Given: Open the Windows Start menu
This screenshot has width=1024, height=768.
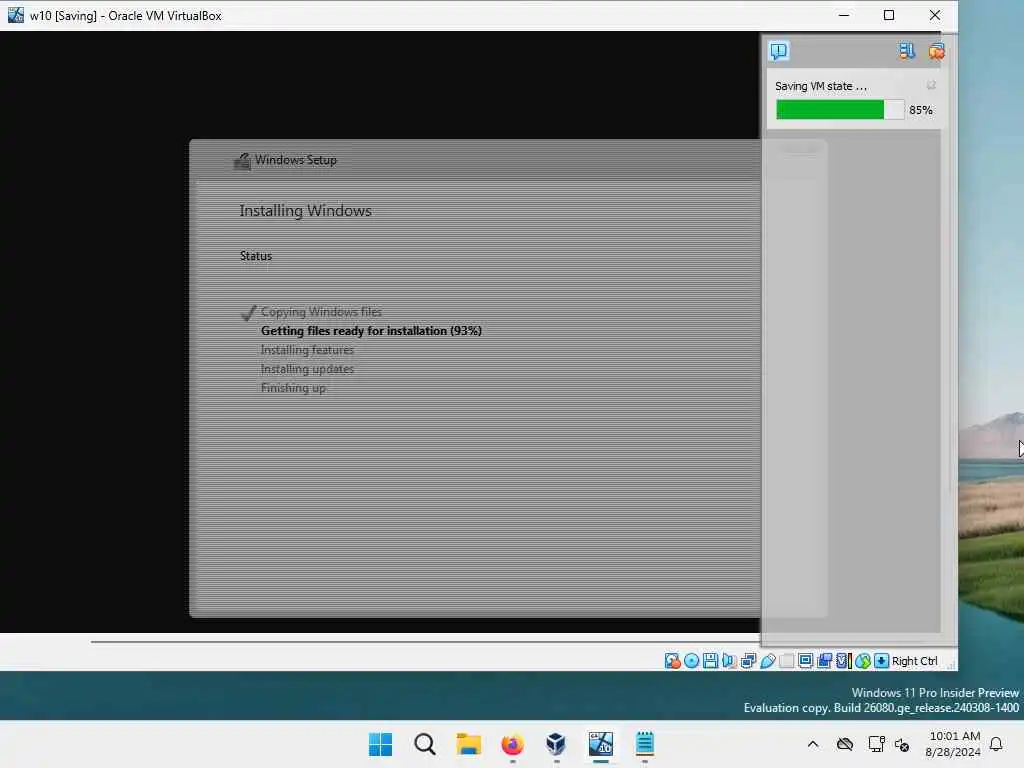Looking at the screenshot, I should click(380, 744).
